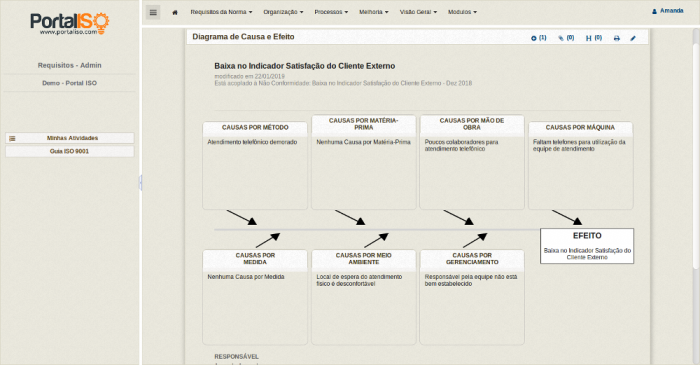
Task: Open the Organização dropdown menu
Action: 283,12
